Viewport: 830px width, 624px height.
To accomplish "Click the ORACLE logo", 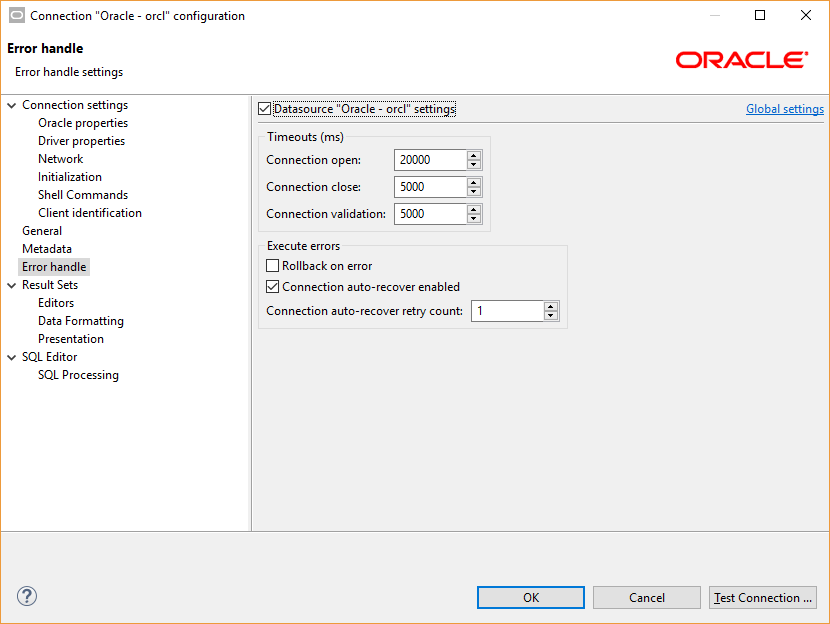I will [x=741, y=60].
